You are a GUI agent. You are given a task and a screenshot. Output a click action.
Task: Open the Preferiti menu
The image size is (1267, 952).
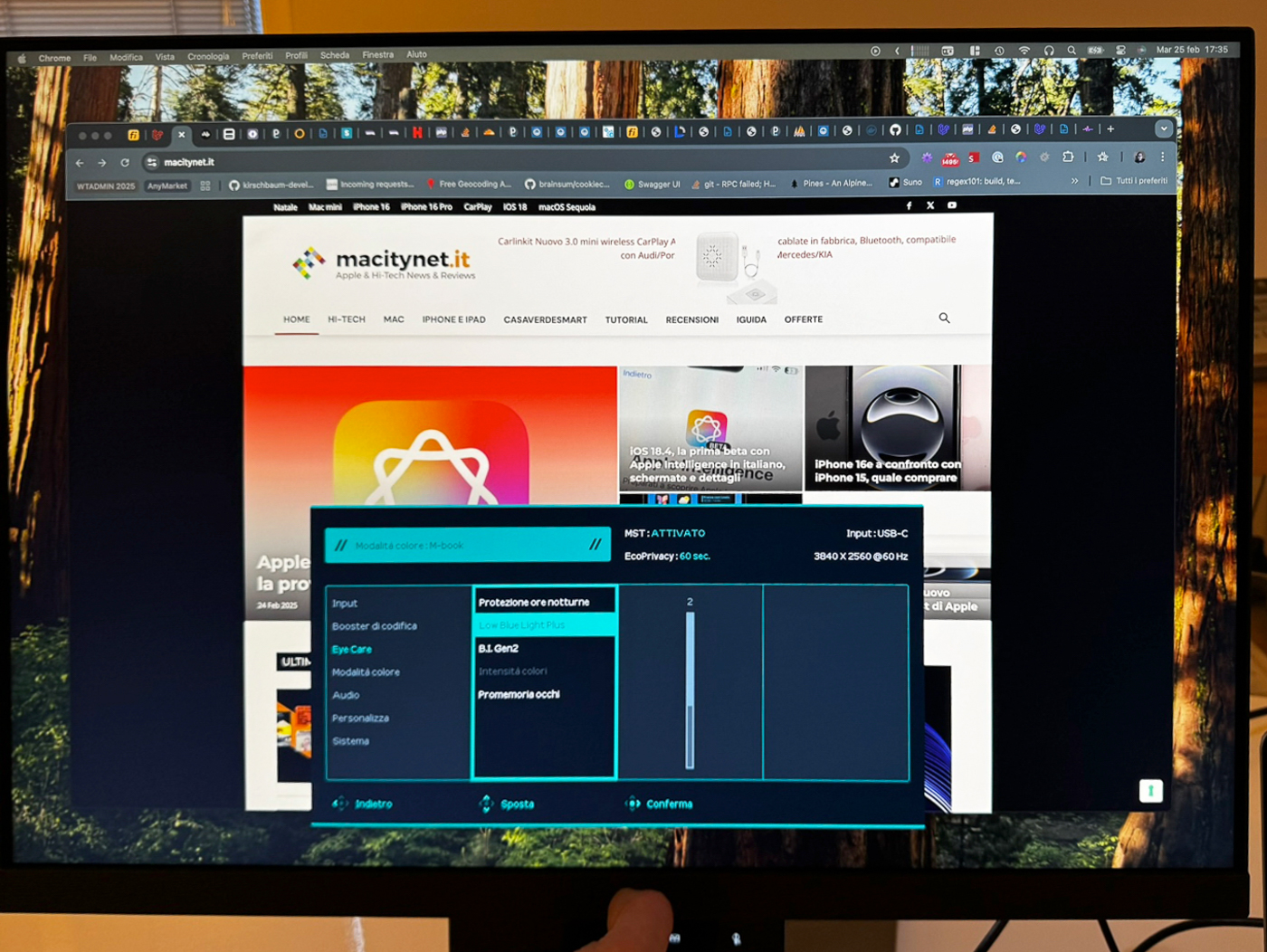point(257,56)
